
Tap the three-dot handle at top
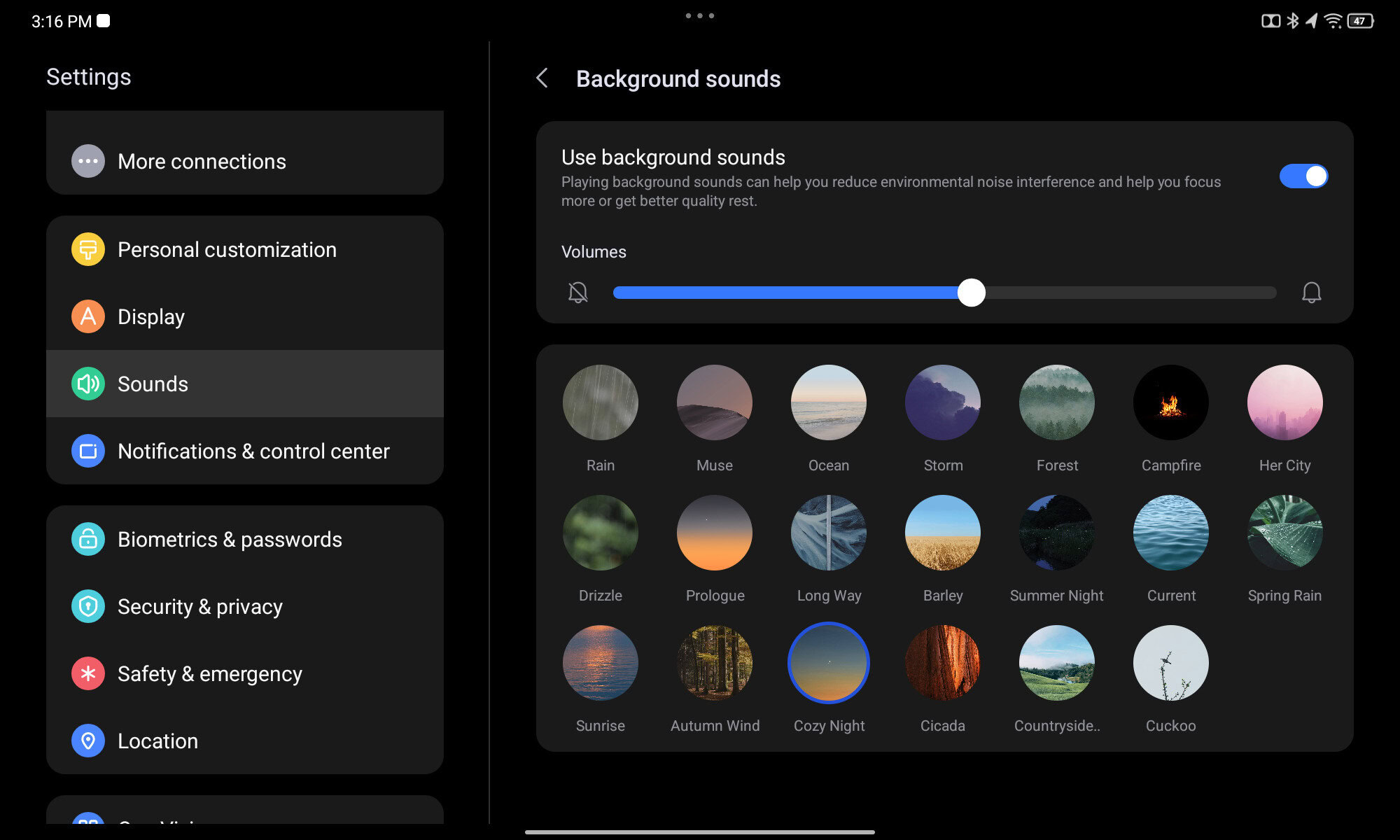(x=699, y=15)
